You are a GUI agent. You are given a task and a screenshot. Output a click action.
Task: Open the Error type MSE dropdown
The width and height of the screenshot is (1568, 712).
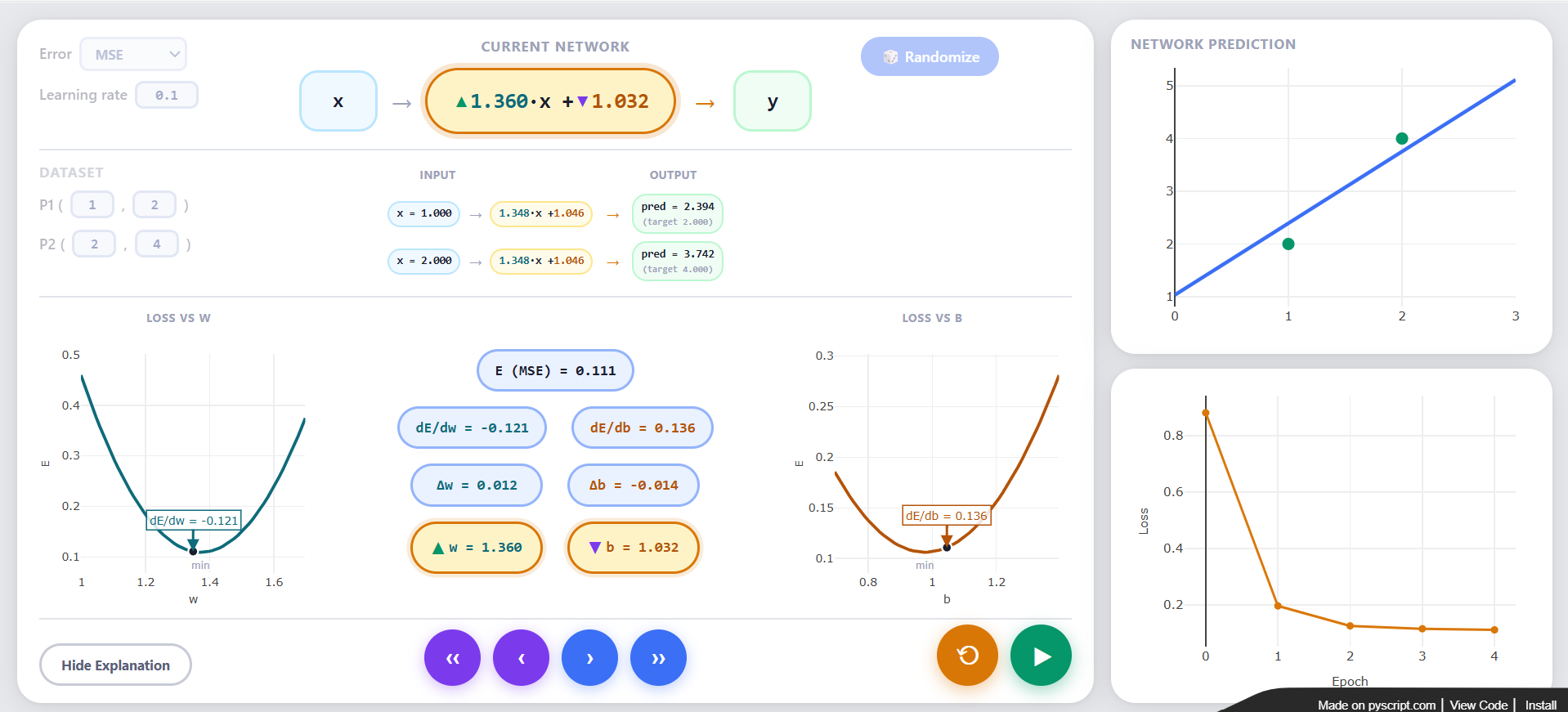(133, 54)
